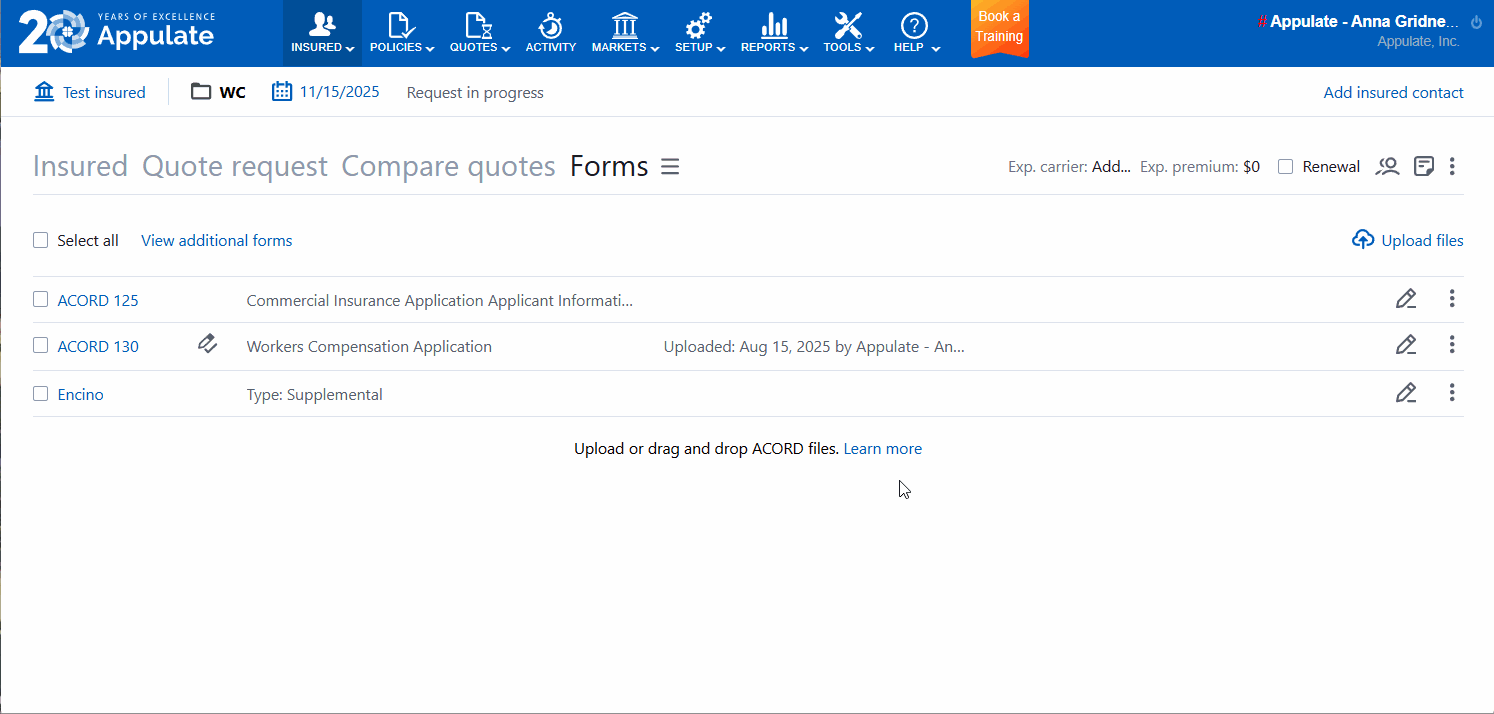Click the power logout icon
Image resolution: width=1494 pixels, height=714 pixels.
pyautogui.click(x=1476, y=22)
